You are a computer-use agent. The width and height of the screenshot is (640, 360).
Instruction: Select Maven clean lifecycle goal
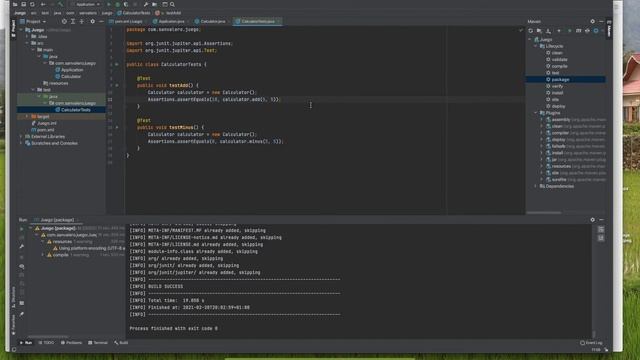pyautogui.click(x=554, y=53)
